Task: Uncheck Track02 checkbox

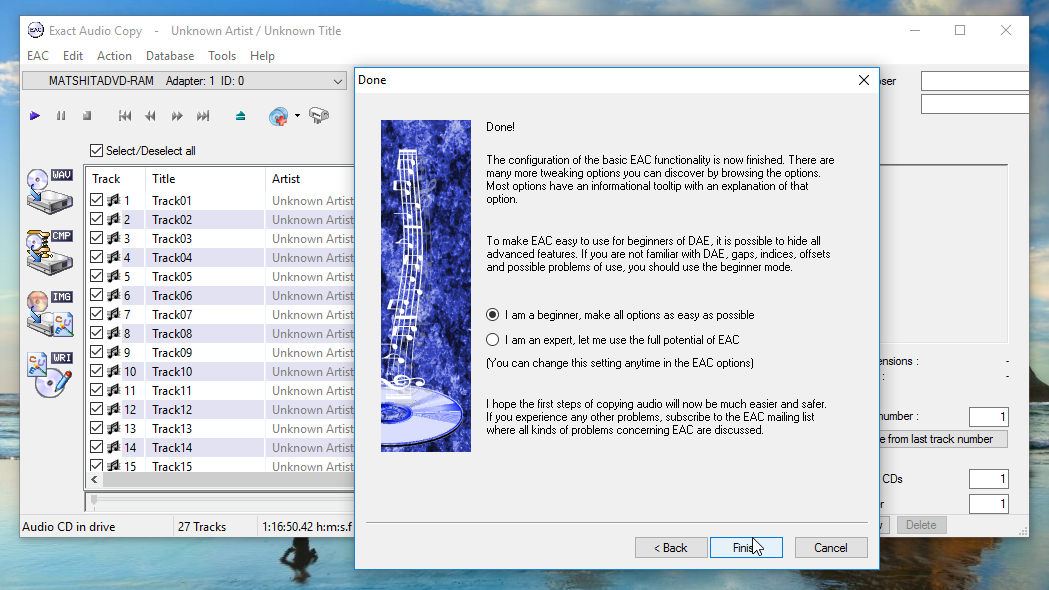Action: [96, 219]
